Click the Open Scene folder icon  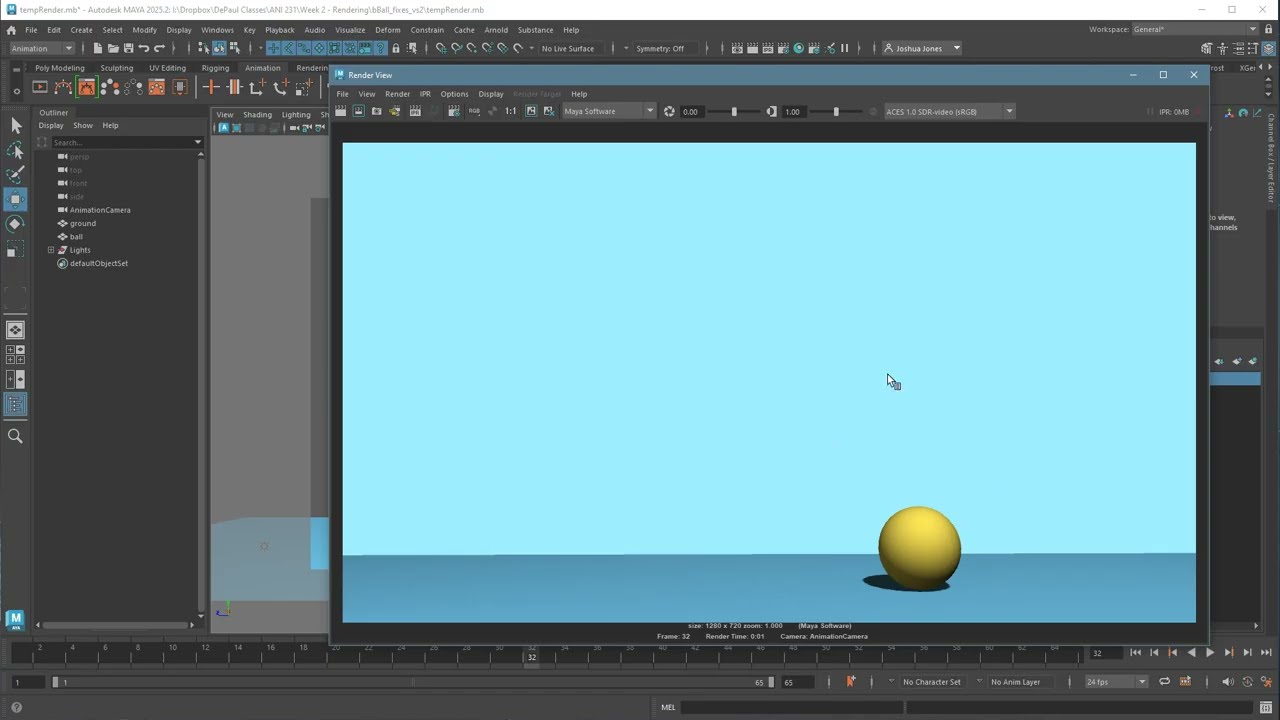coord(113,48)
